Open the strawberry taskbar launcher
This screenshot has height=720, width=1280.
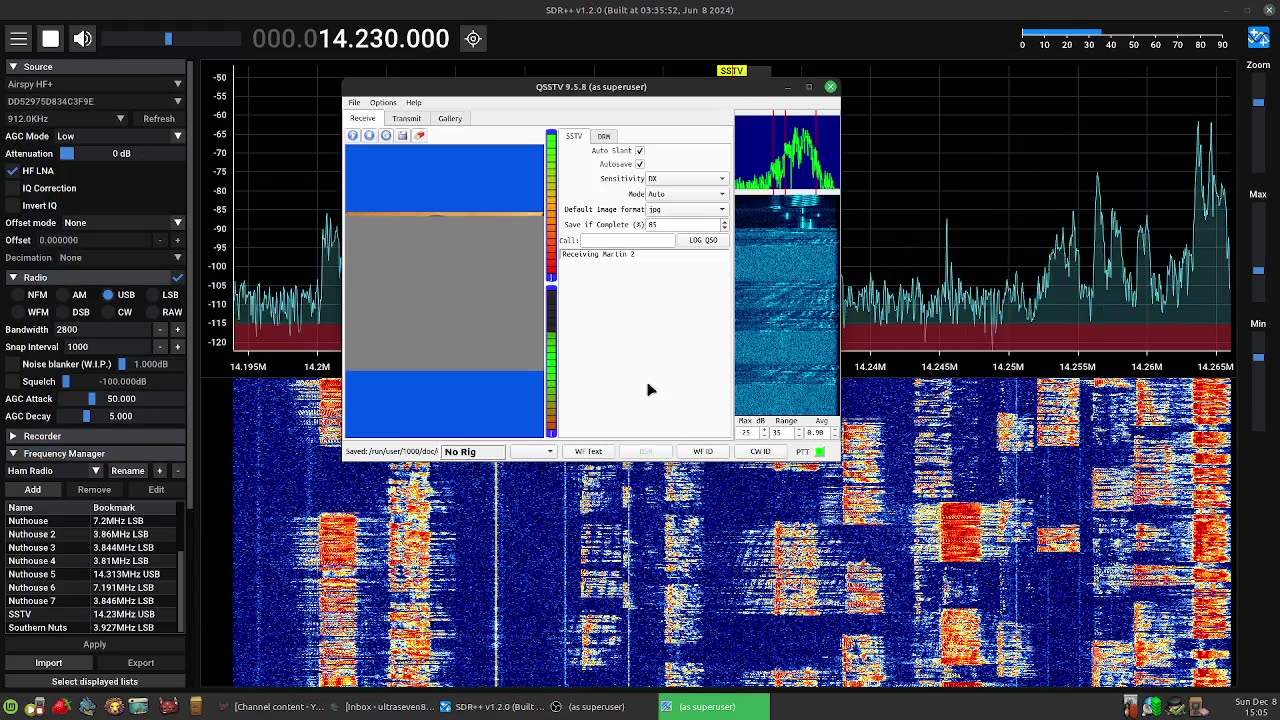click(61, 707)
